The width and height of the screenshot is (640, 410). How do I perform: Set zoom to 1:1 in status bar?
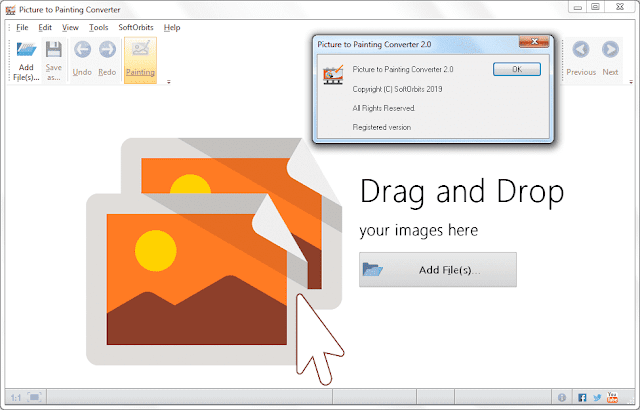(16, 397)
